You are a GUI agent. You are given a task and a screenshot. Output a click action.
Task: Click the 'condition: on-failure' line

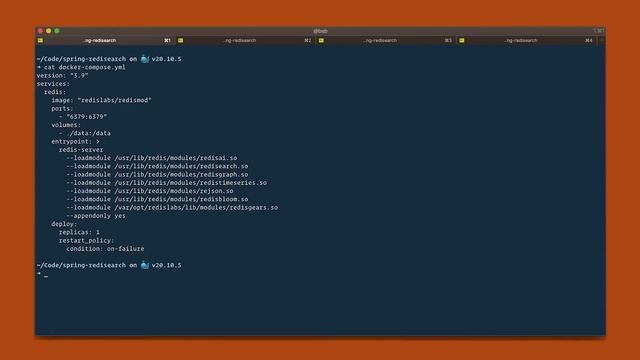[105, 249]
